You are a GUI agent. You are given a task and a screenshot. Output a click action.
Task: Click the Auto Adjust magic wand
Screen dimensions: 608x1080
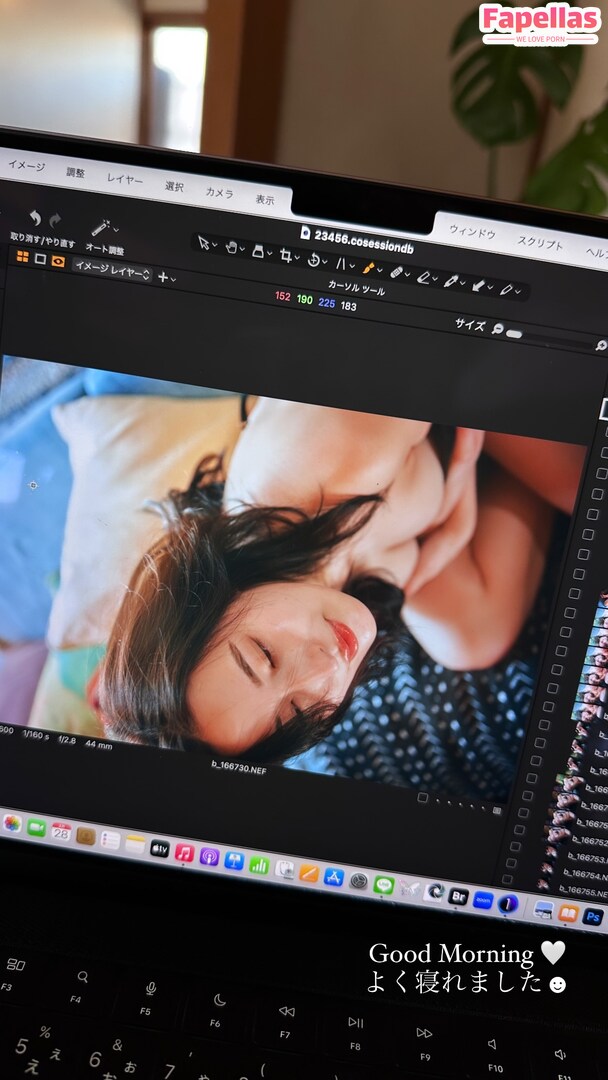coord(101,228)
